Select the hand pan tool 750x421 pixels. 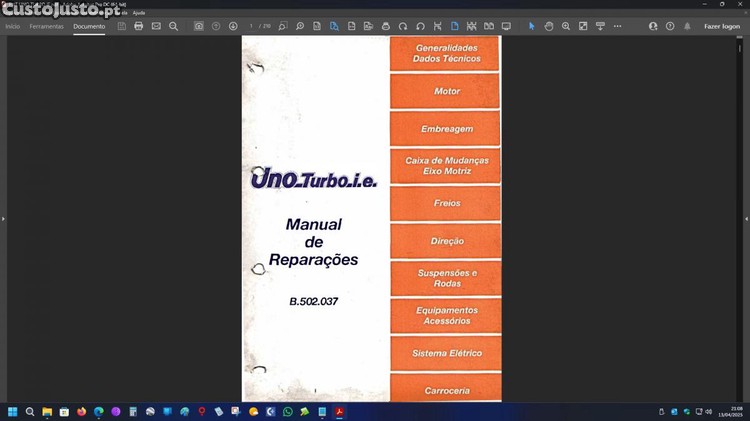click(x=549, y=26)
